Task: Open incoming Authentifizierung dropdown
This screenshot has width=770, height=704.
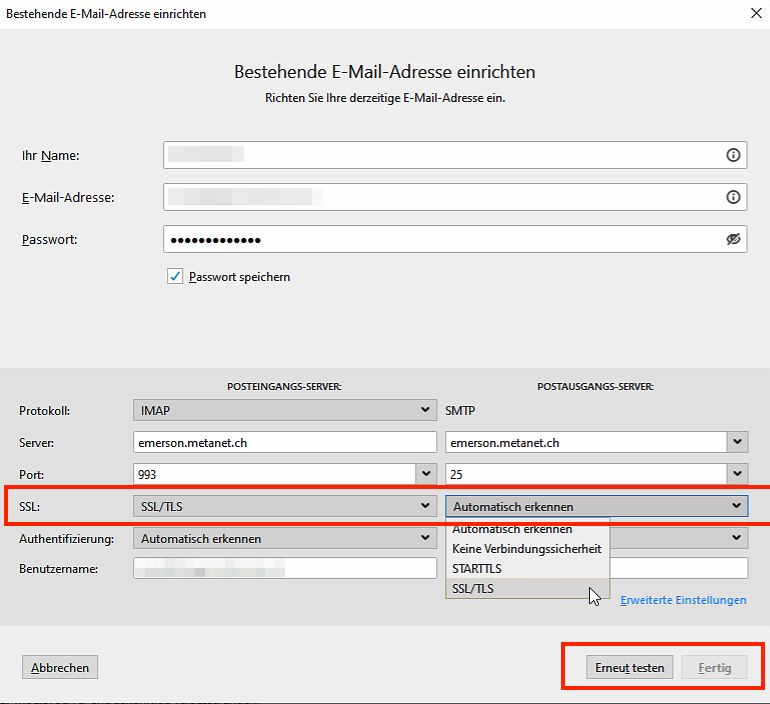Action: point(284,538)
